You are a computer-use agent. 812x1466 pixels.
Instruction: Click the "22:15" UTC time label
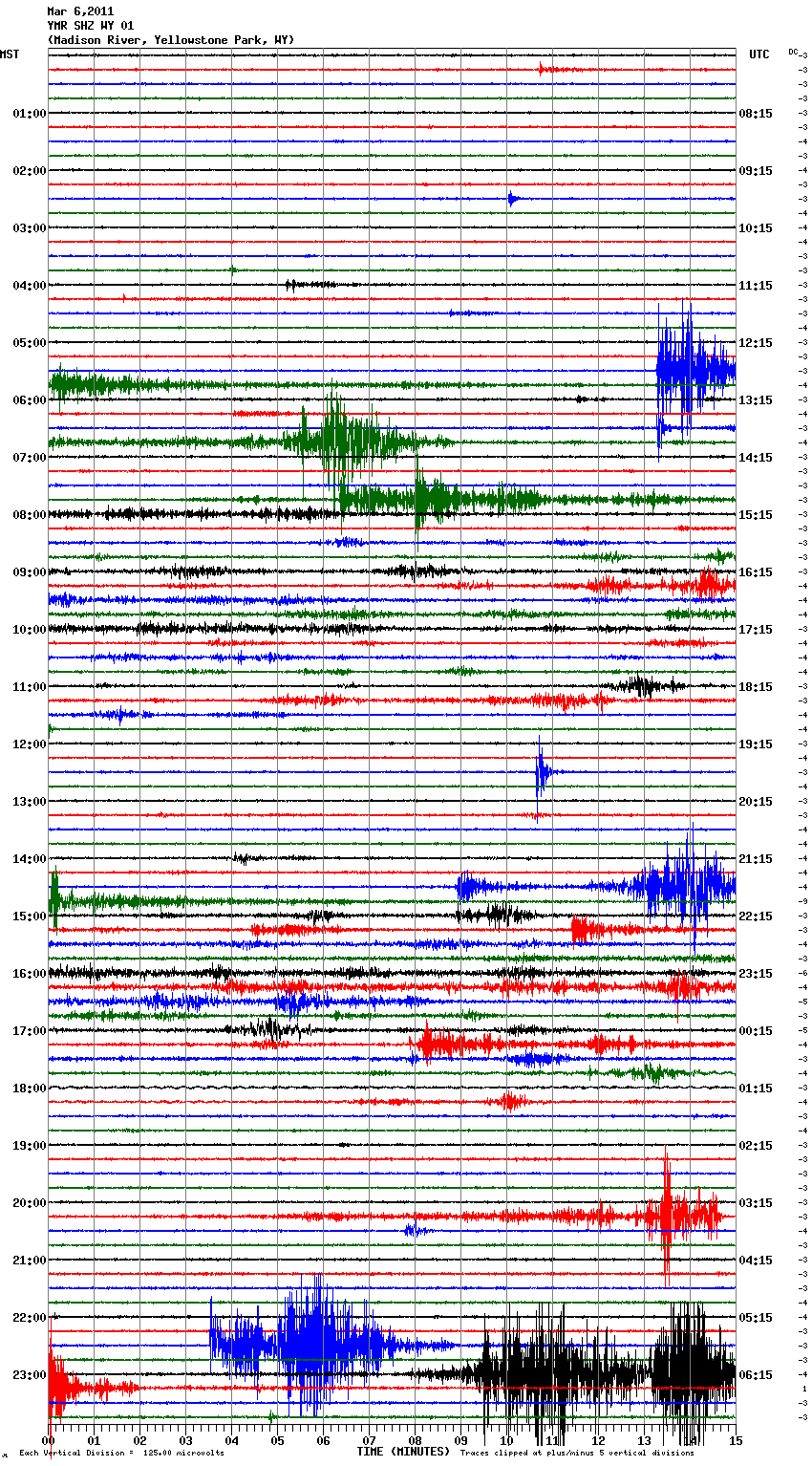click(756, 916)
